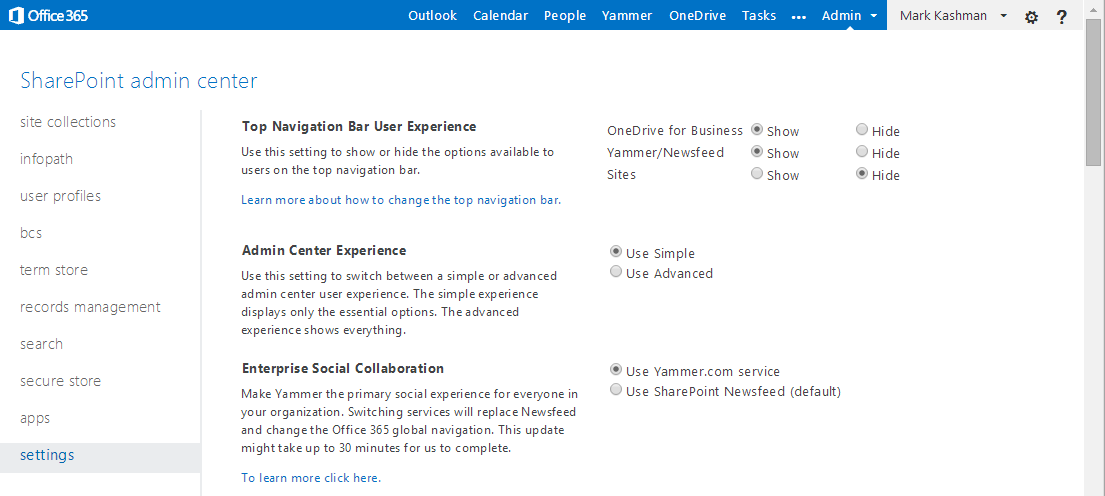Open term store in the sidebar
This screenshot has width=1105, height=496.
click(54, 270)
